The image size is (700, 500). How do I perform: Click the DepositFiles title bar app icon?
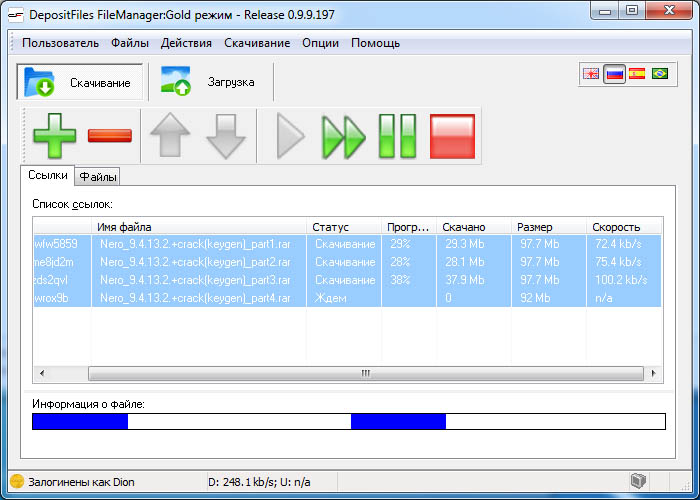click(16, 14)
